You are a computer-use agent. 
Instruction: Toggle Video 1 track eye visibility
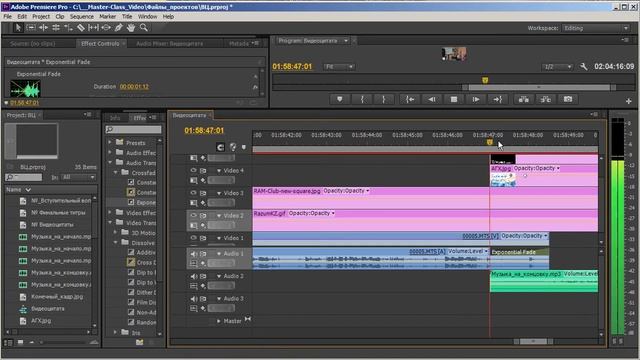[x=193, y=238]
